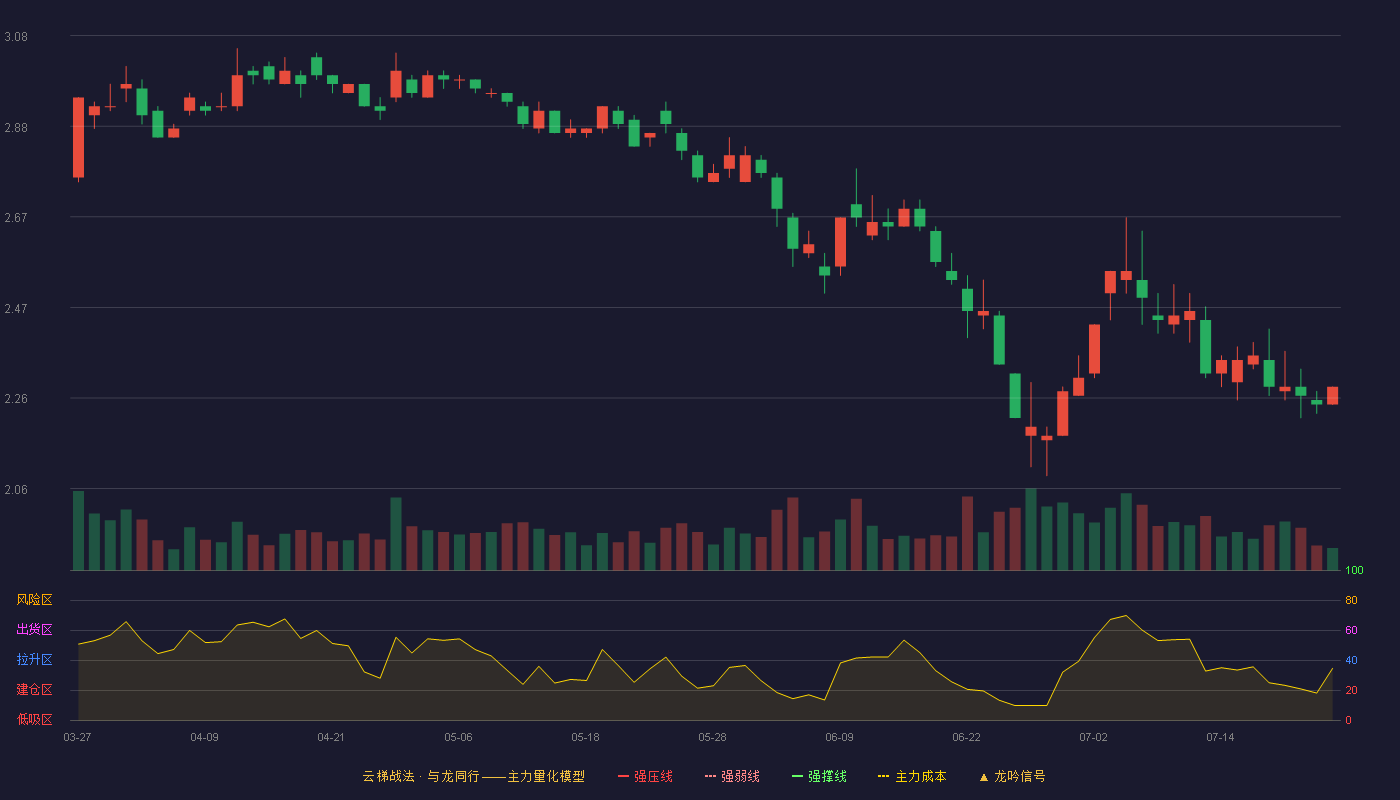Click the 07-14 date label
The image size is (1400, 800).
pos(1220,737)
